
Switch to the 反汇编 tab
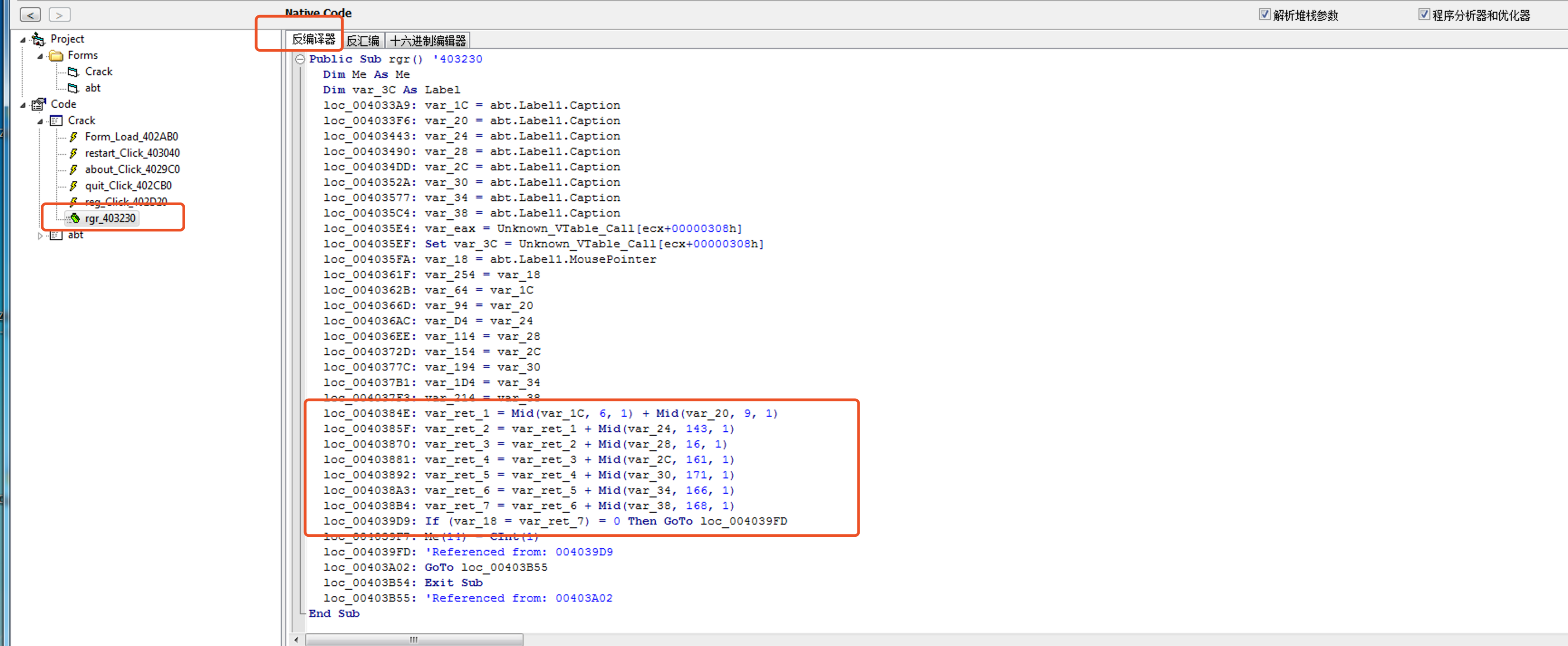tap(363, 41)
